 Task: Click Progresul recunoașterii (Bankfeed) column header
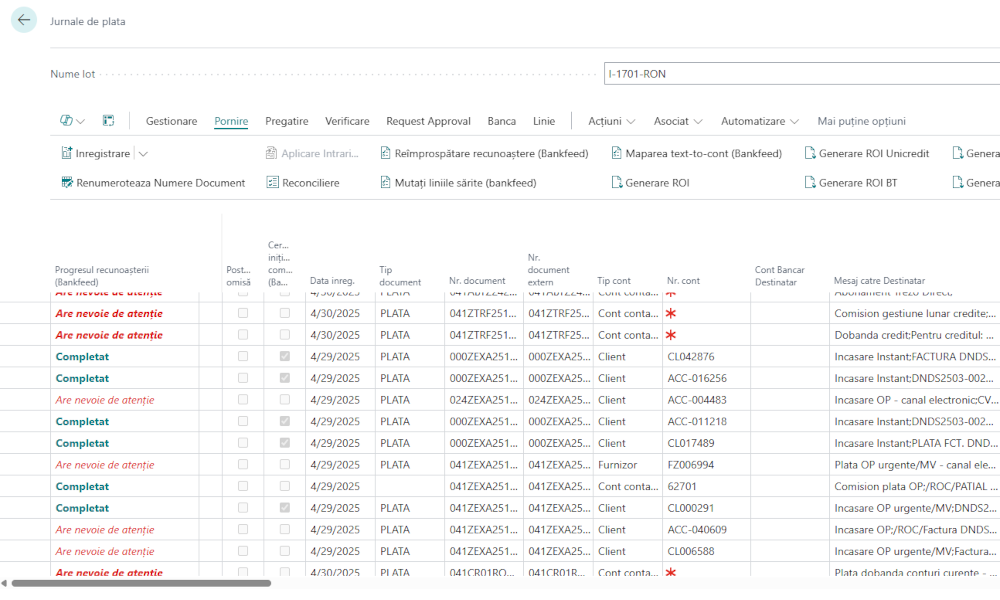click(101, 275)
